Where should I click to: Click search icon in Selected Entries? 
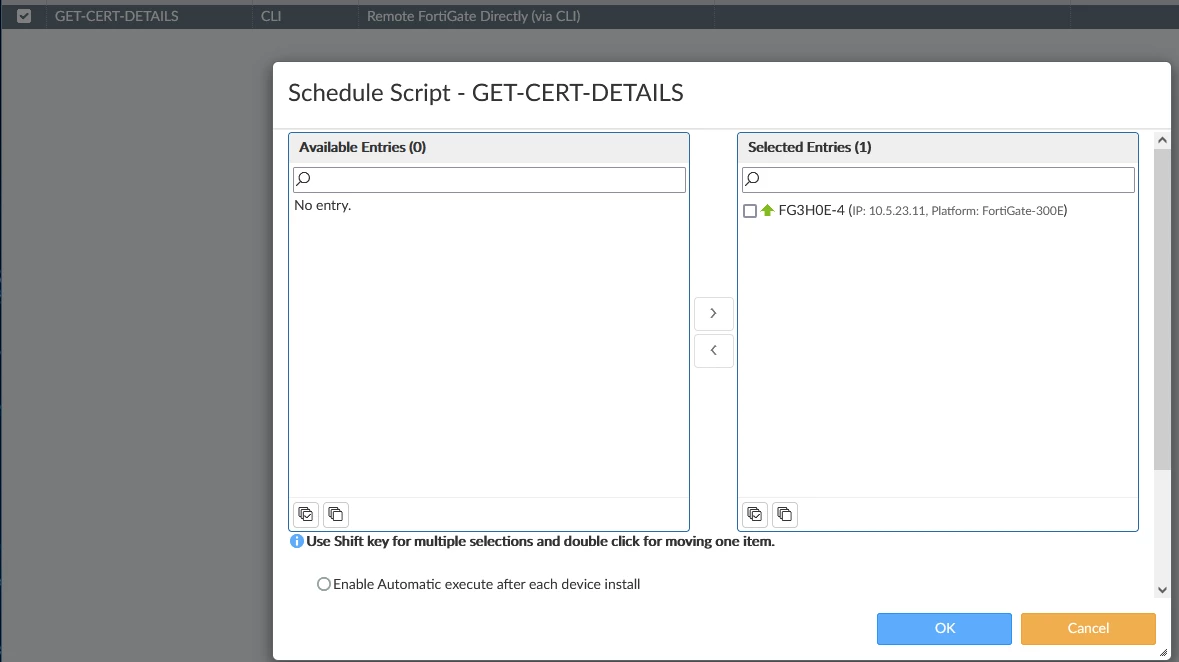[752, 178]
